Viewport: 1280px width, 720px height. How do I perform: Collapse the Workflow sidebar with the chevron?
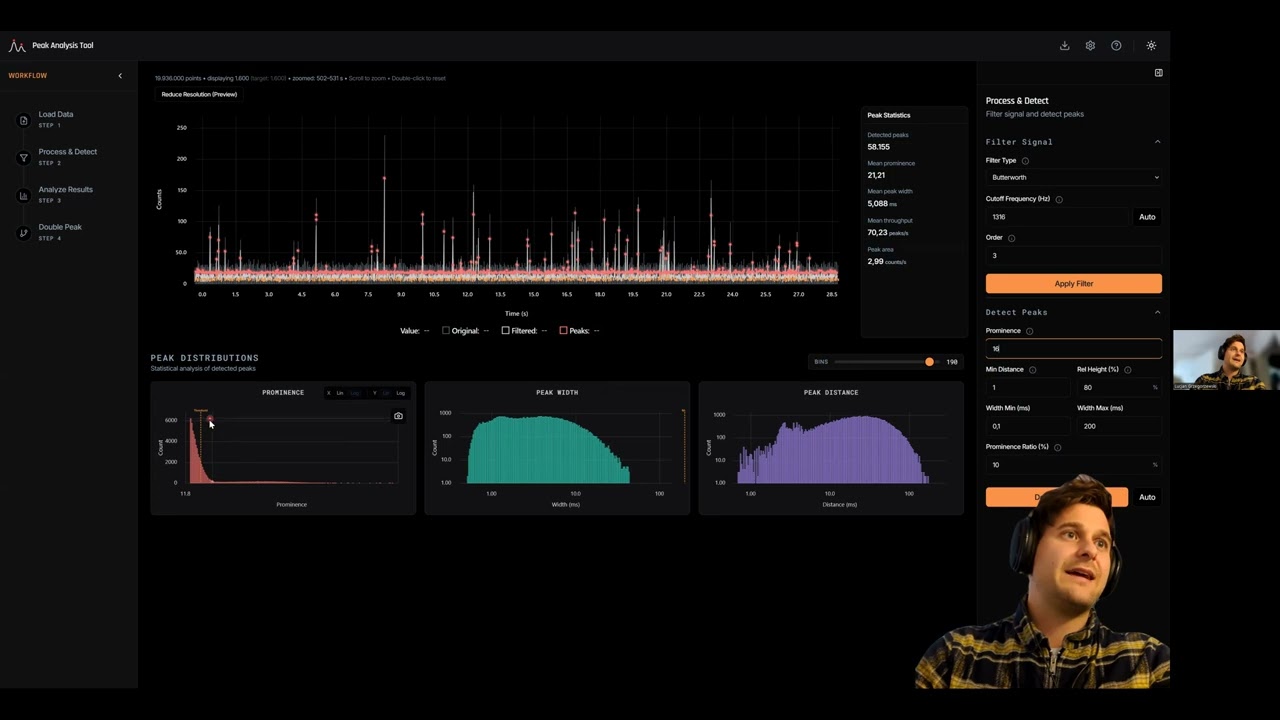click(120, 76)
